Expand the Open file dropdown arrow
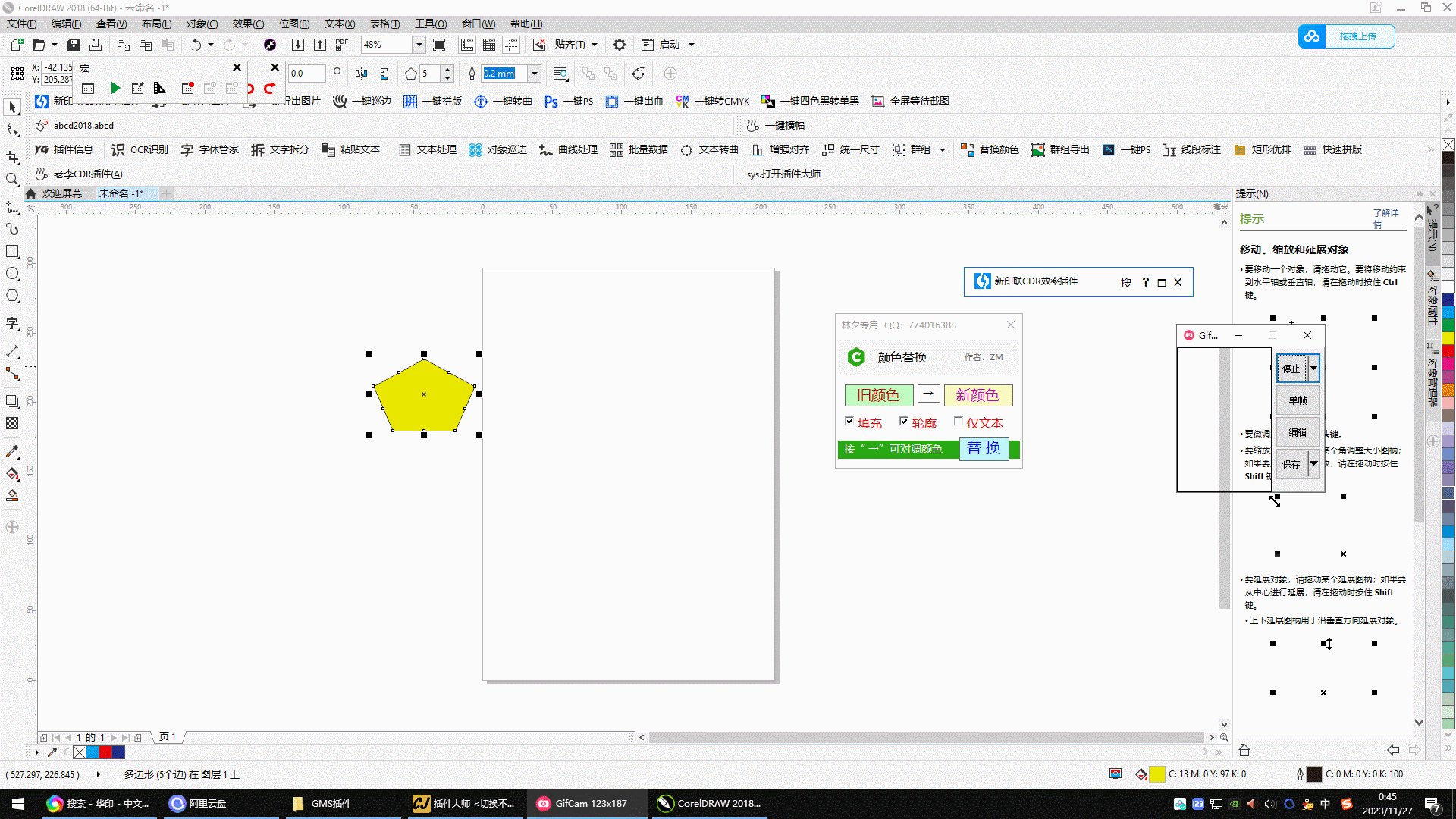1456x819 pixels. coord(55,45)
